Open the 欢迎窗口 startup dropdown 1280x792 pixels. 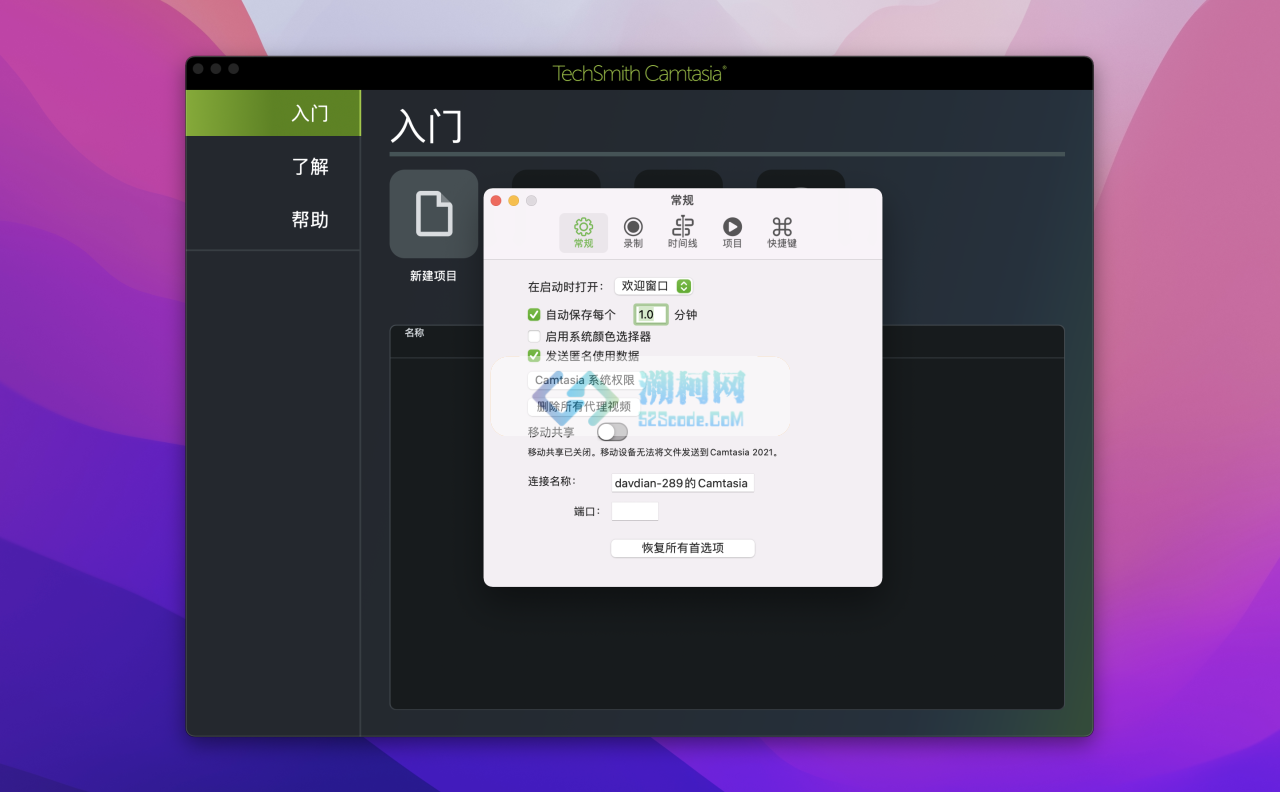pos(653,286)
